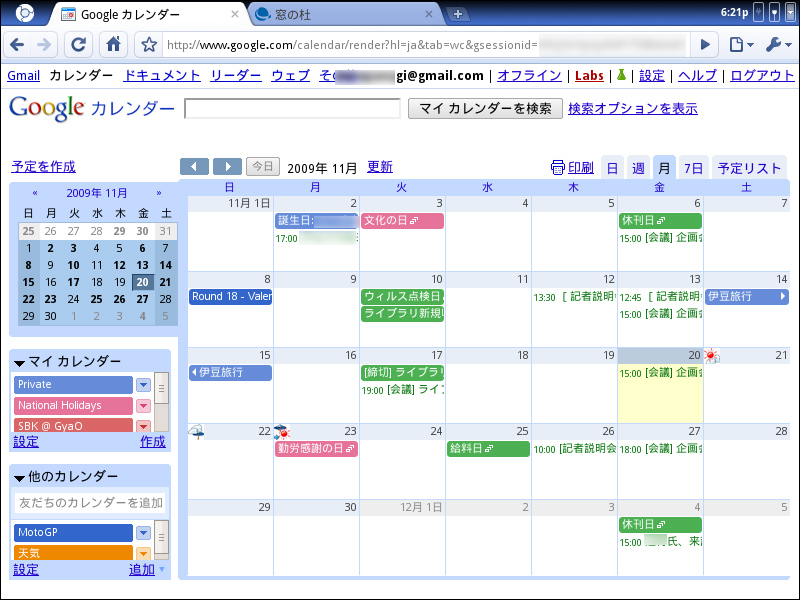
Task: Click inside the calendar search input field
Action: (290, 108)
